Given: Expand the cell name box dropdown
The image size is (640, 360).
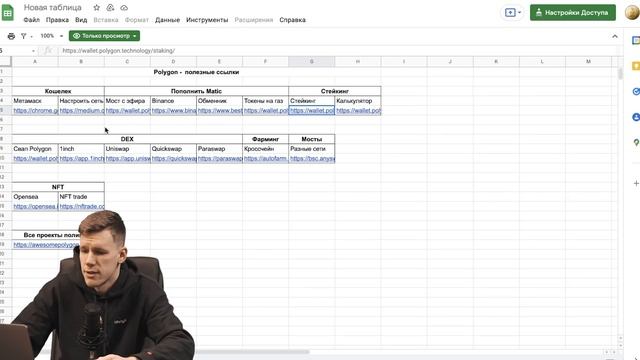Looking at the screenshot, I should click(33, 51).
